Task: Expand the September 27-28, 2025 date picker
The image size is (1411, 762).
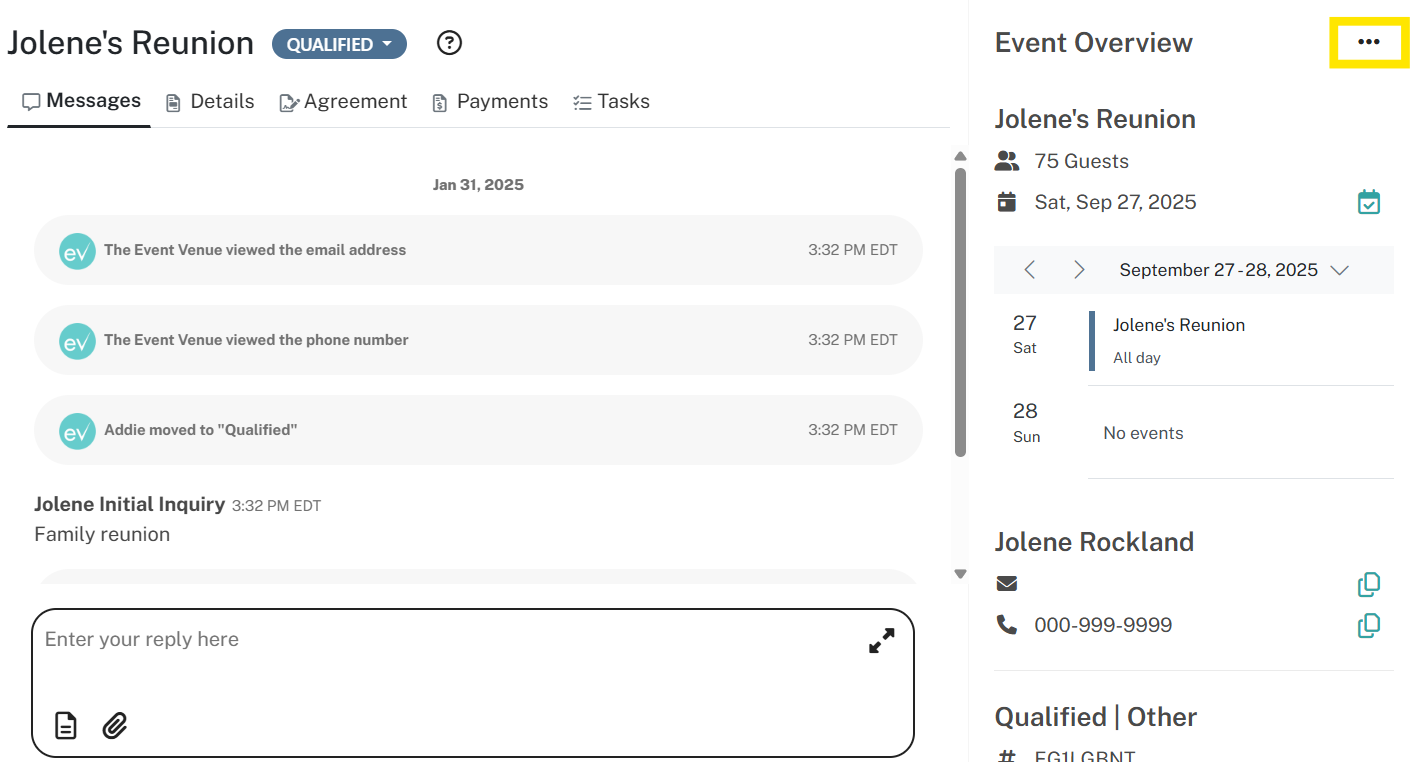Action: pos(1234,270)
